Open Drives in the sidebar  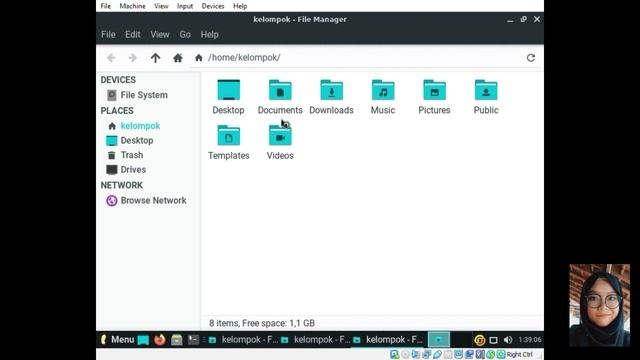[126, 169]
